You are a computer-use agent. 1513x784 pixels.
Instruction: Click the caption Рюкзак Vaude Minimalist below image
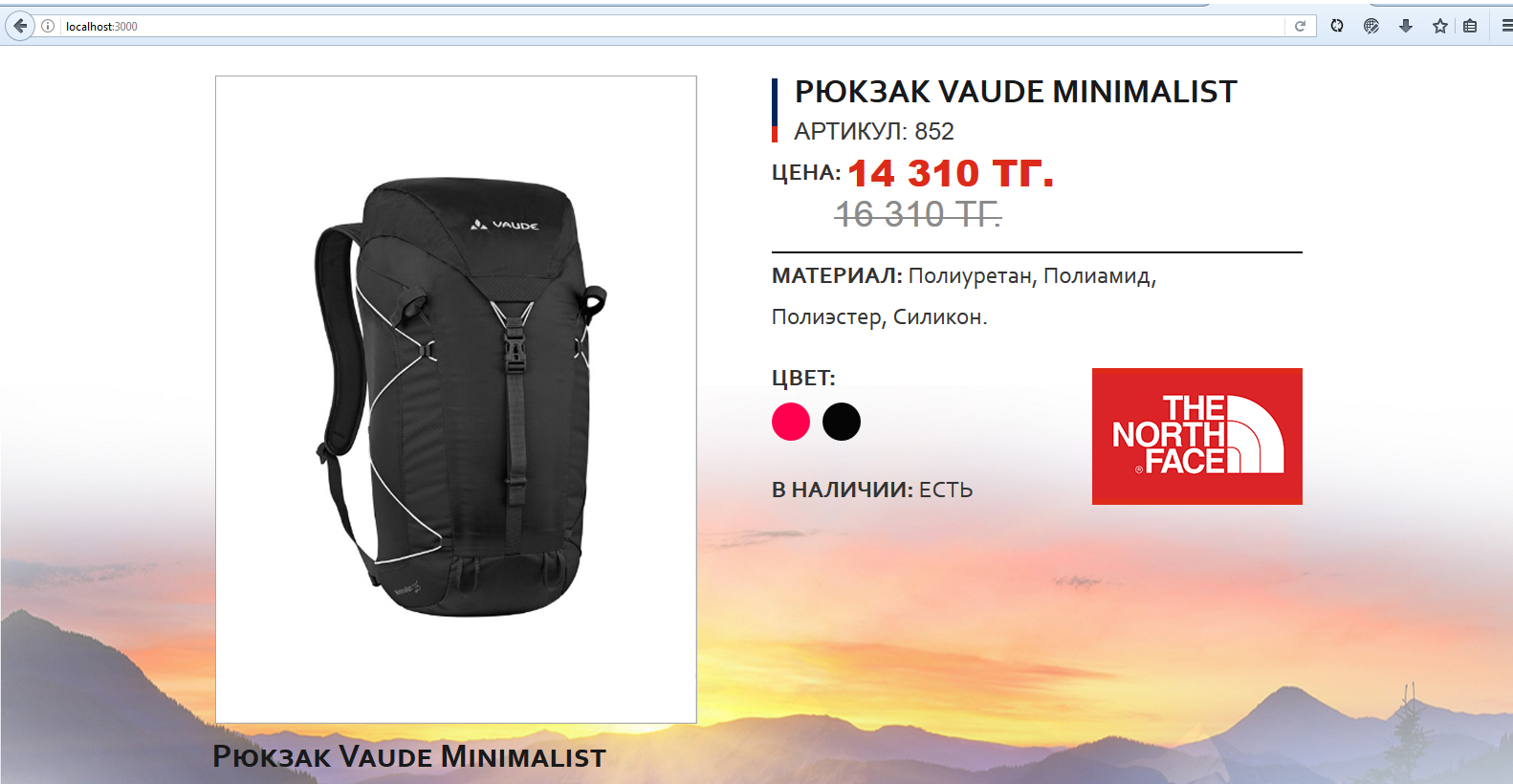(409, 756)
